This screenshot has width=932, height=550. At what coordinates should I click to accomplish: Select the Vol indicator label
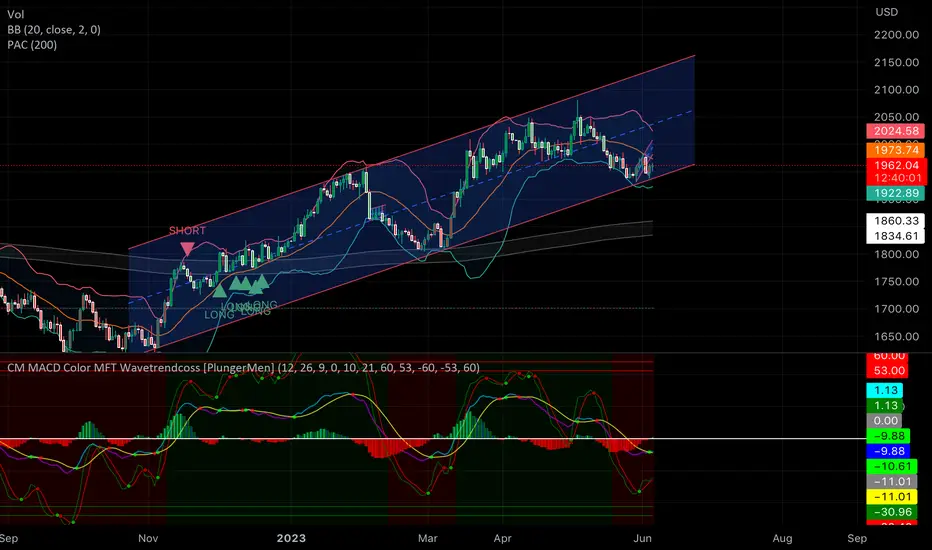[15, 14]
